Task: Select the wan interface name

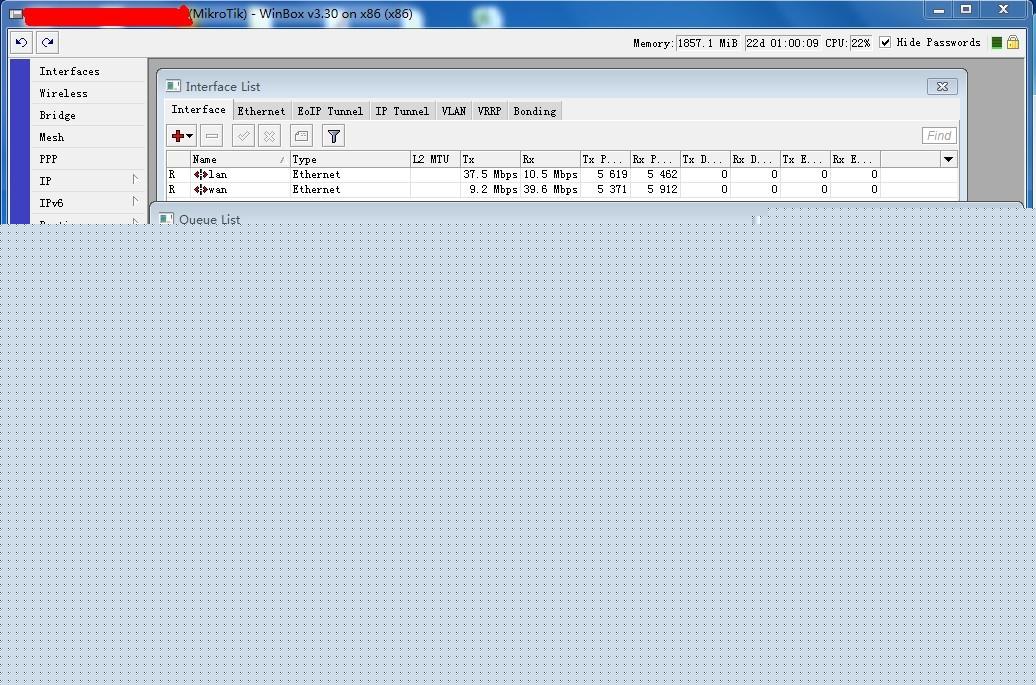Action: pos(217,190)
